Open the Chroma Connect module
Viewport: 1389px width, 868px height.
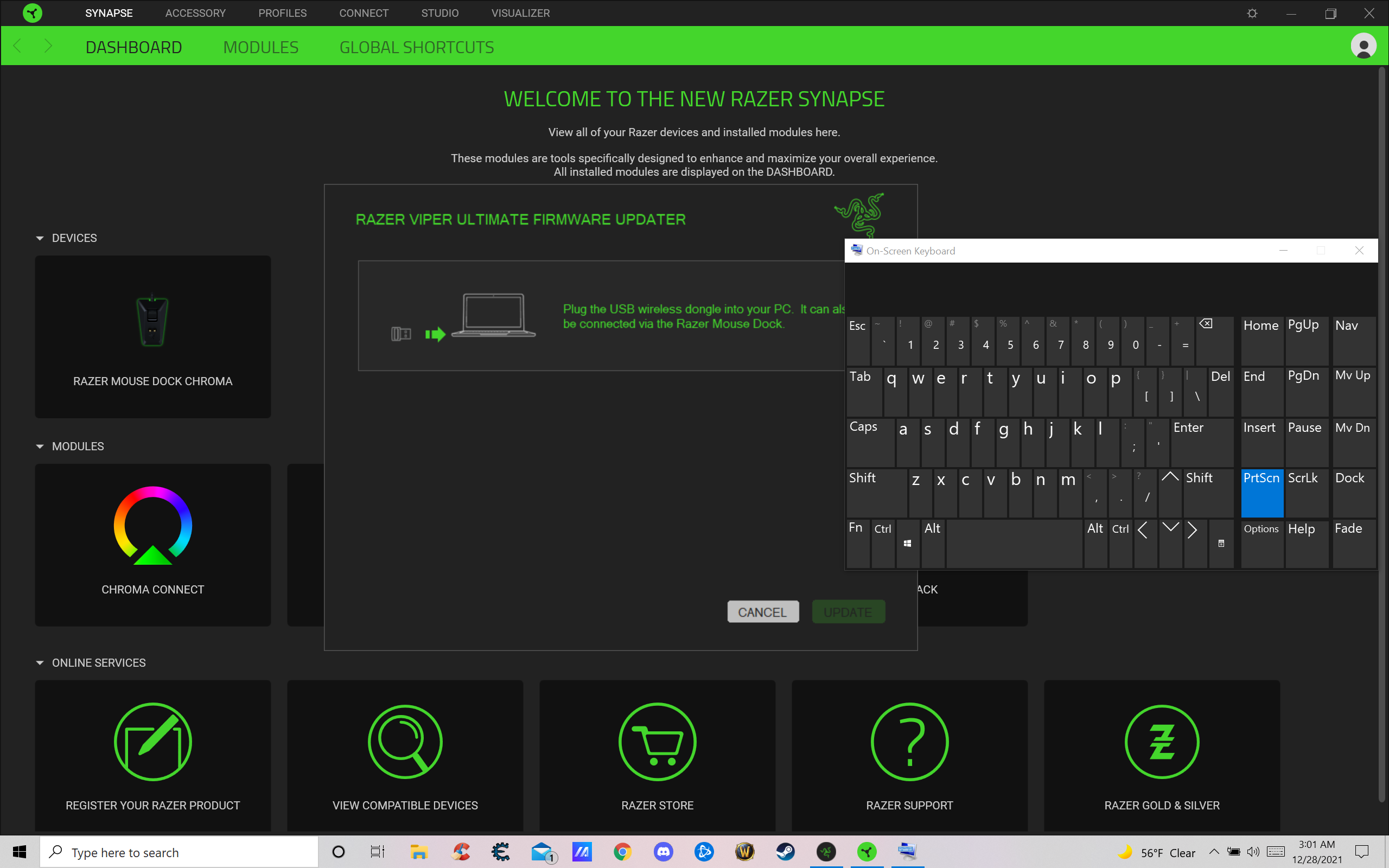[x=152, y=545]
